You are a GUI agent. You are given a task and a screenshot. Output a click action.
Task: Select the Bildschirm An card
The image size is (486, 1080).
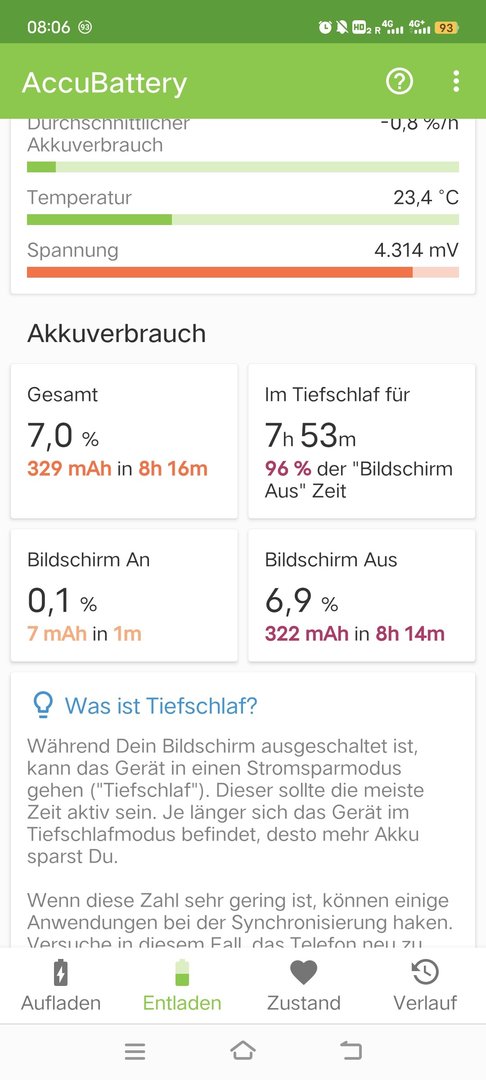click(x=124, y=595)
